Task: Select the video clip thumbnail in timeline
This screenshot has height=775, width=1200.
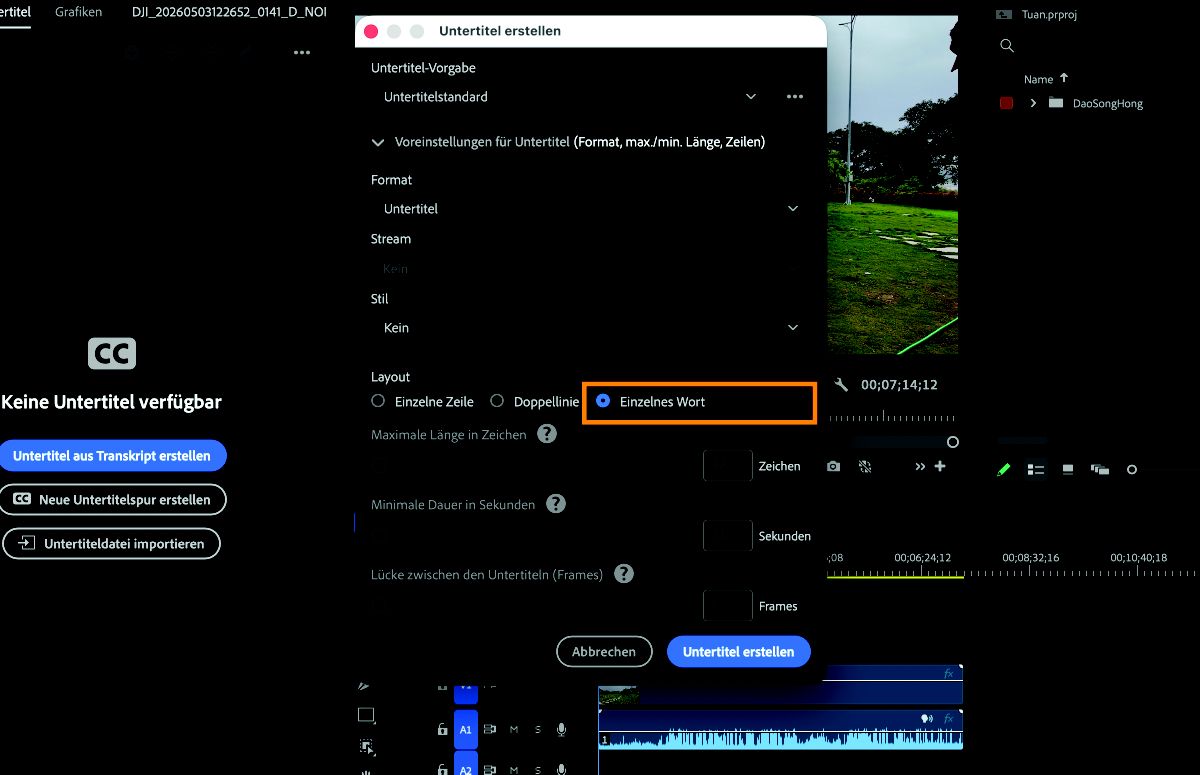Action: pyautogui.click(x=618, y=696)
